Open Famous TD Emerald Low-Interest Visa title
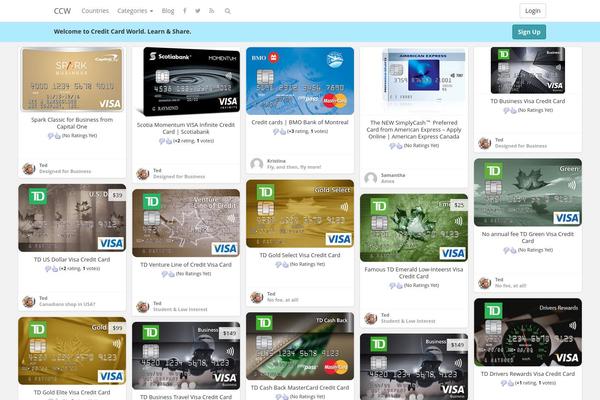This screenshot has width=600, height=400. 414,273
